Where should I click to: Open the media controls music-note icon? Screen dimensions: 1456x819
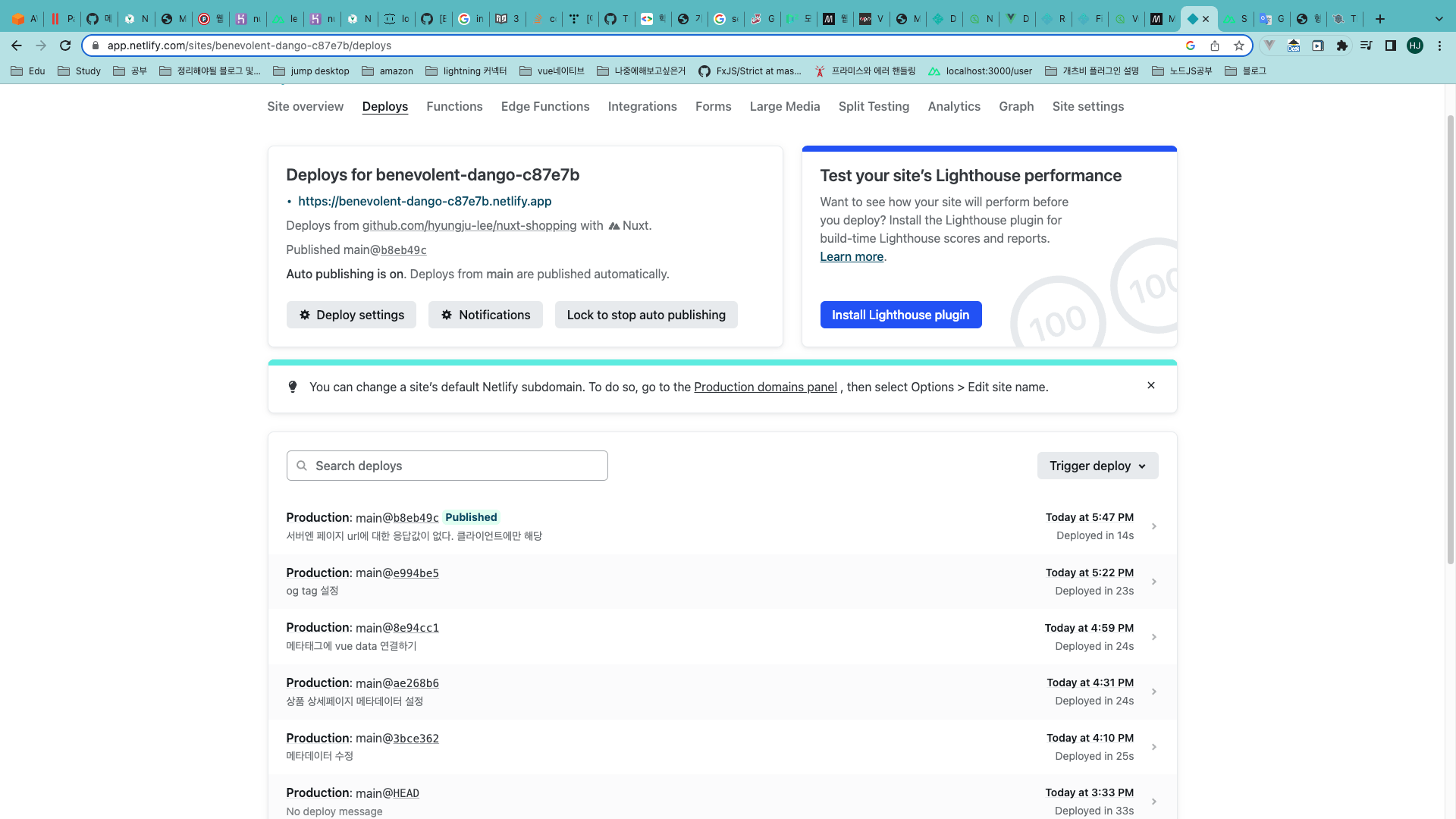point(1367,45)
